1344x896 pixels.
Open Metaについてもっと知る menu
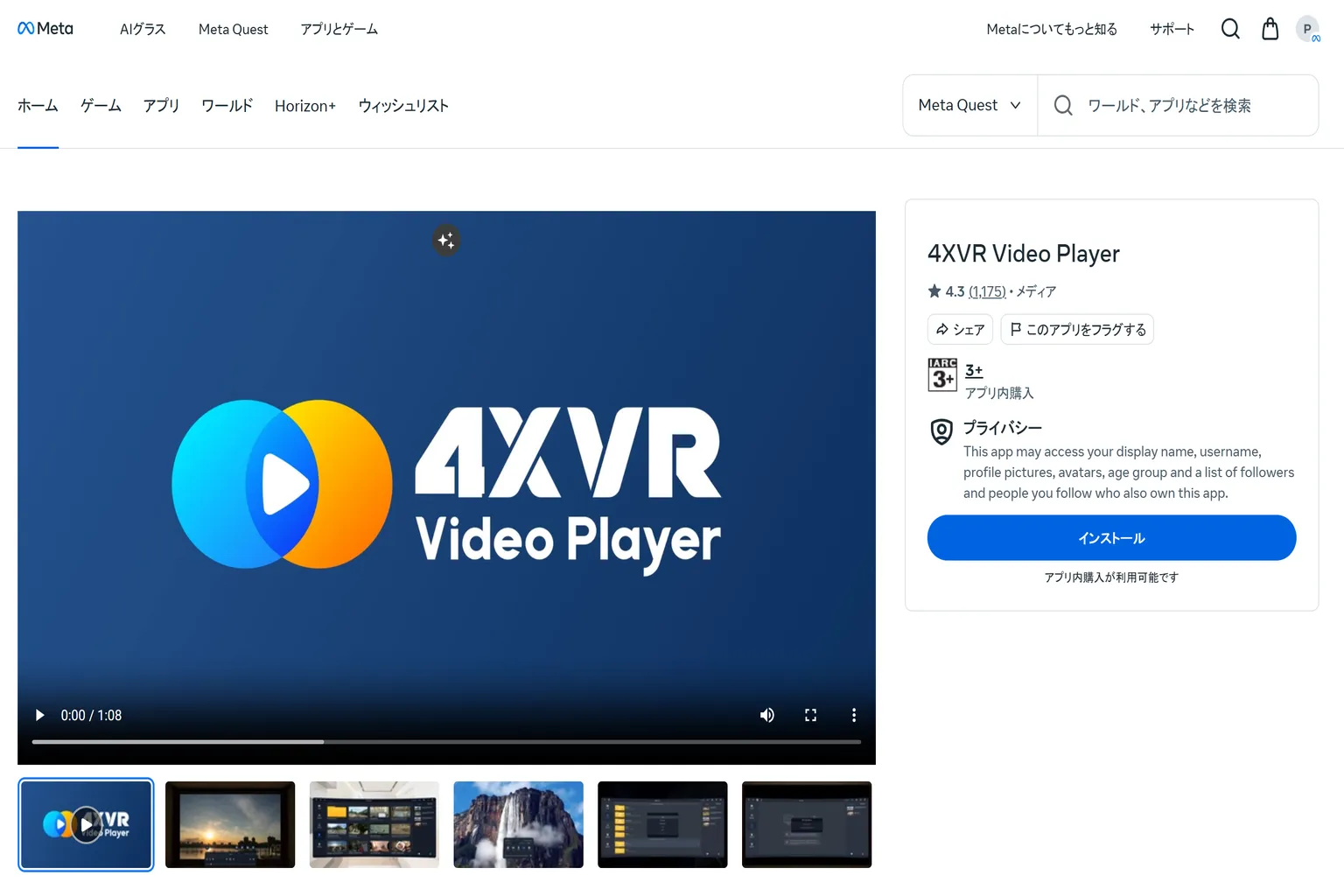pyautogui.click(x=1052, y=29)
